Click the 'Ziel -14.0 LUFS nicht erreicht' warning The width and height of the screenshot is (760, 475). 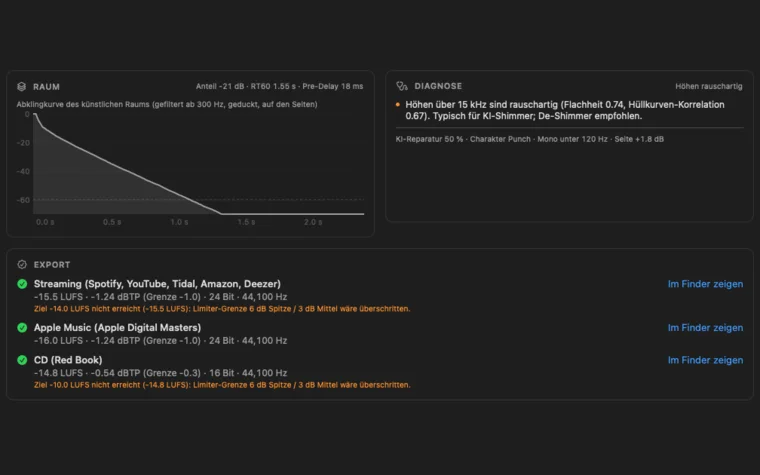(222, 309)
